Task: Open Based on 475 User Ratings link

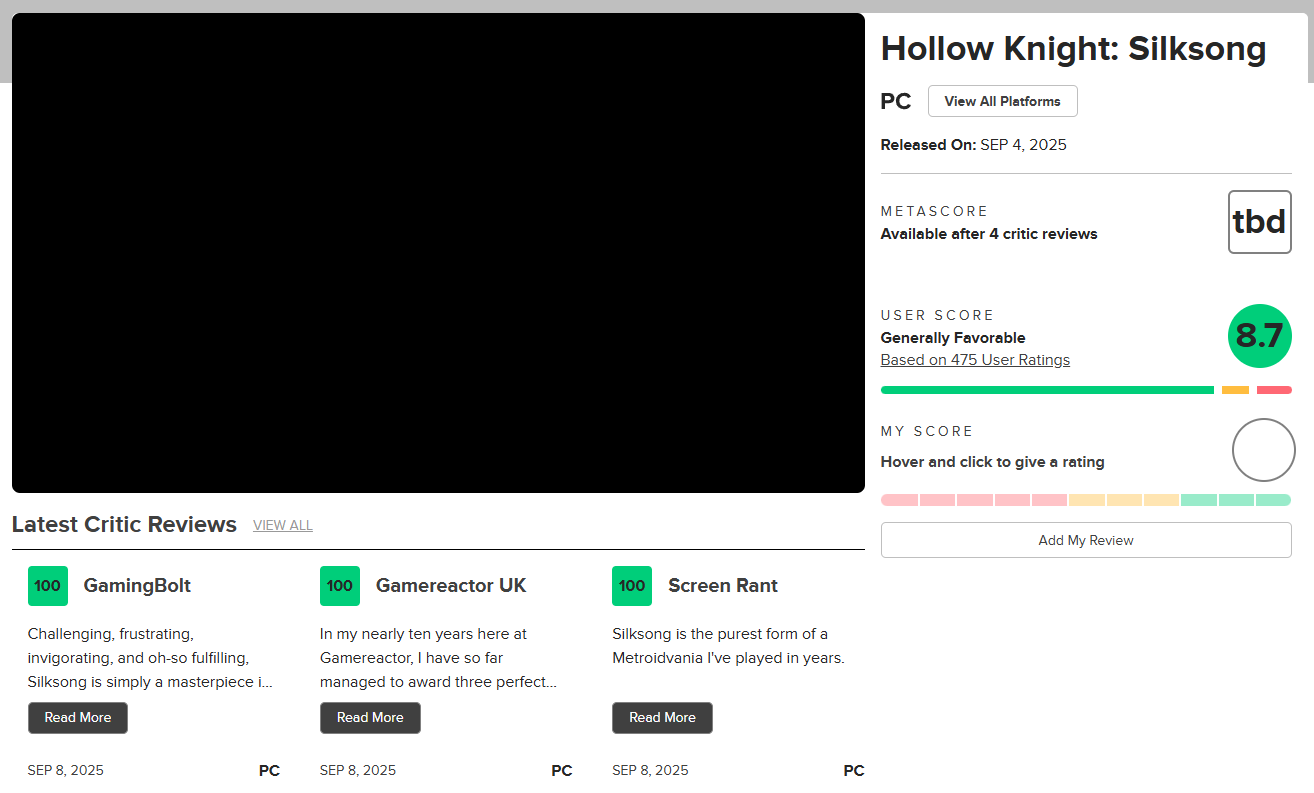Action: pos(975,360)
